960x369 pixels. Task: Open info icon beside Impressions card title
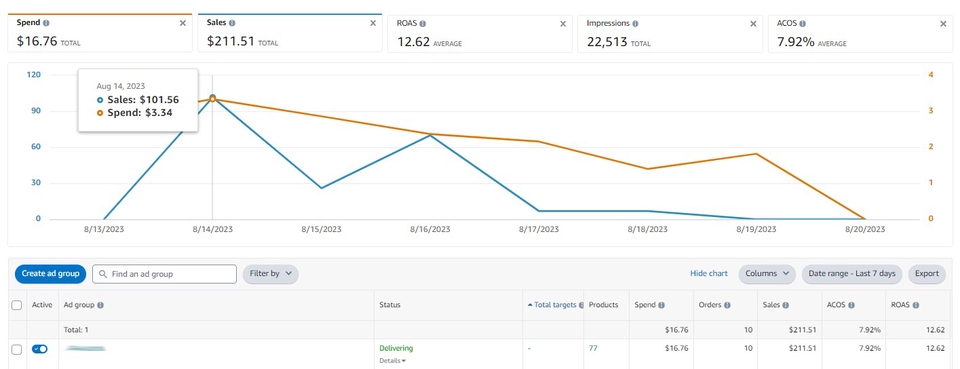(635, 23)
